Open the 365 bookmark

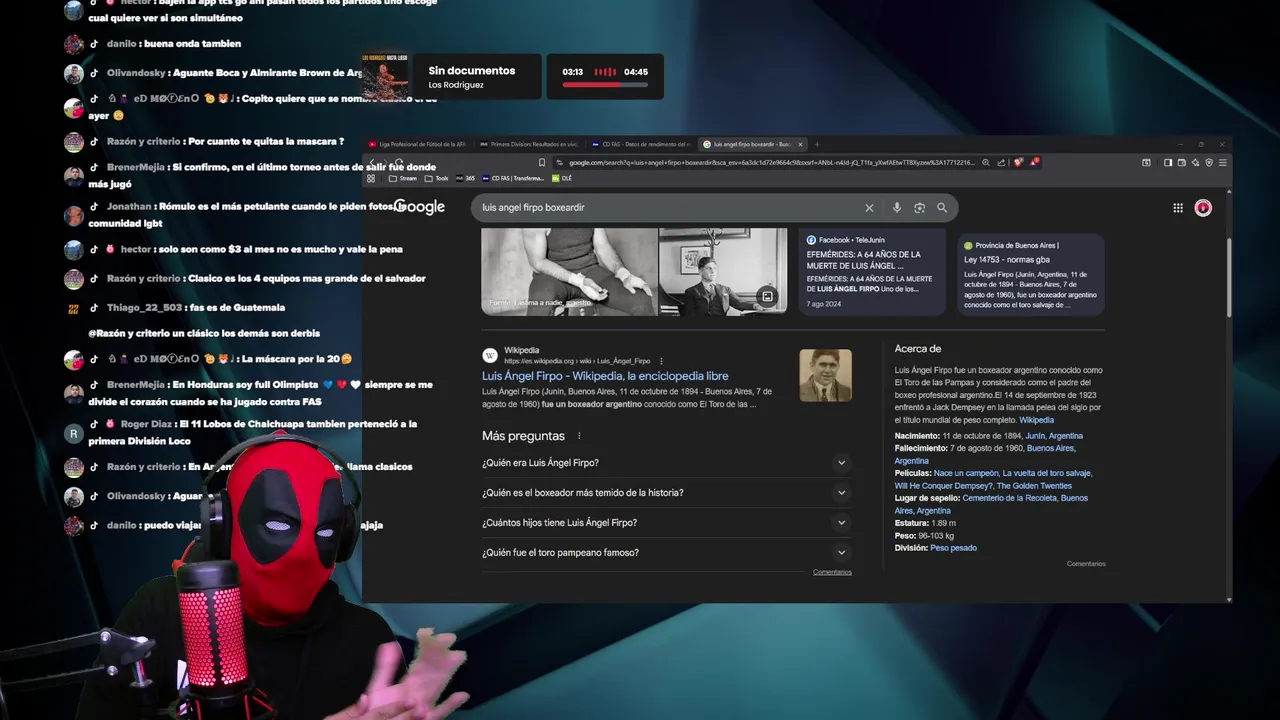point(465,178)
